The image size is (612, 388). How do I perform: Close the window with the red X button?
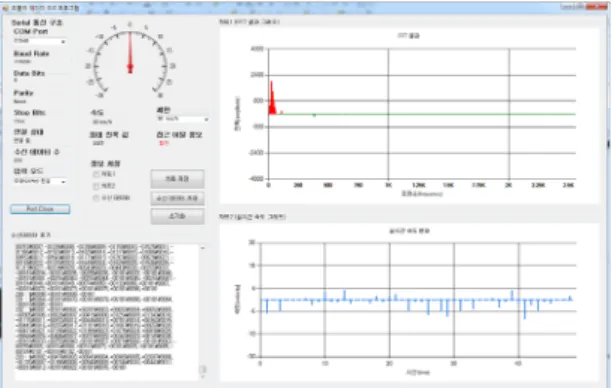point(596,7)
